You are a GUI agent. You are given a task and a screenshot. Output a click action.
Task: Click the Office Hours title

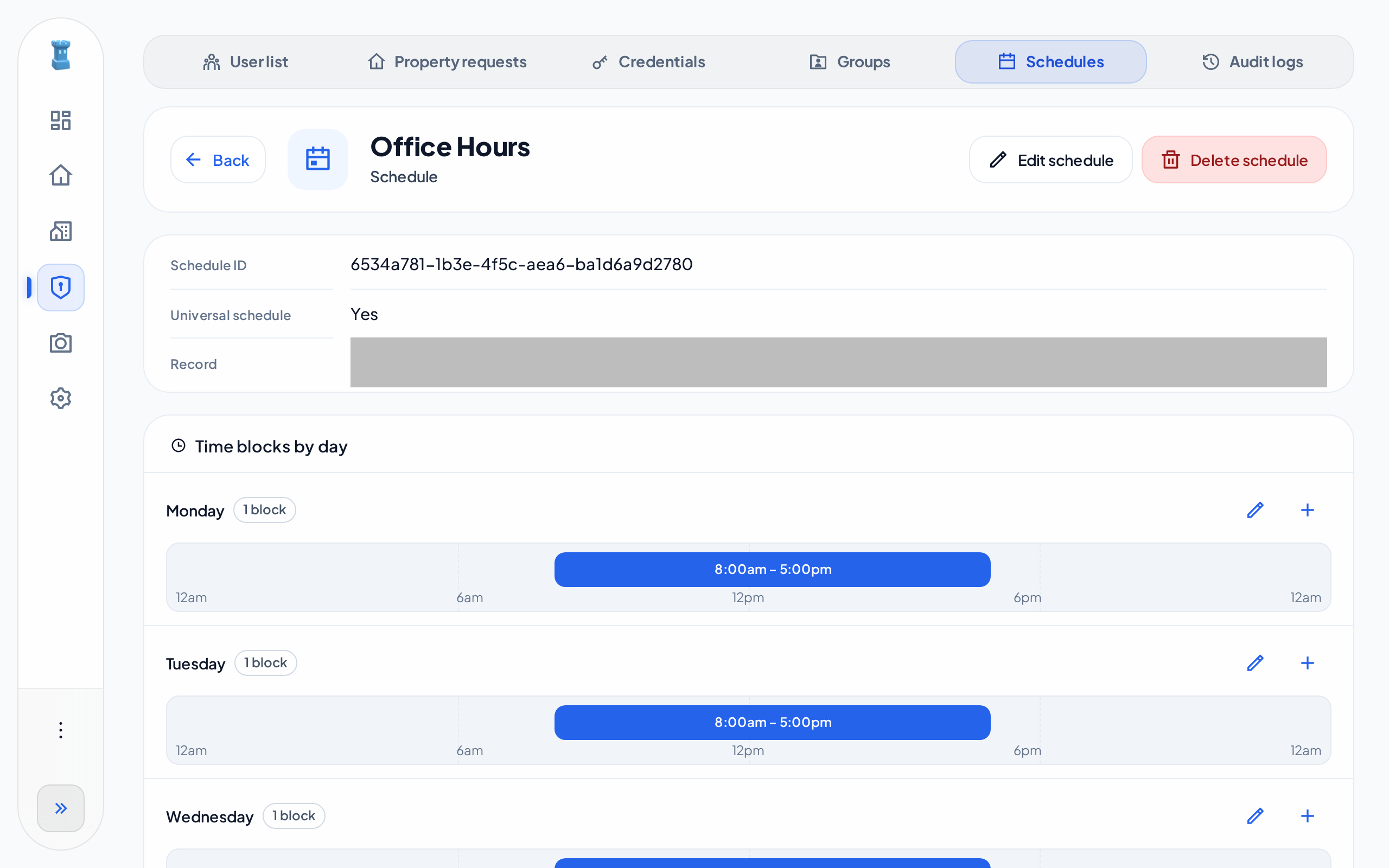click(x=450, y=147)
